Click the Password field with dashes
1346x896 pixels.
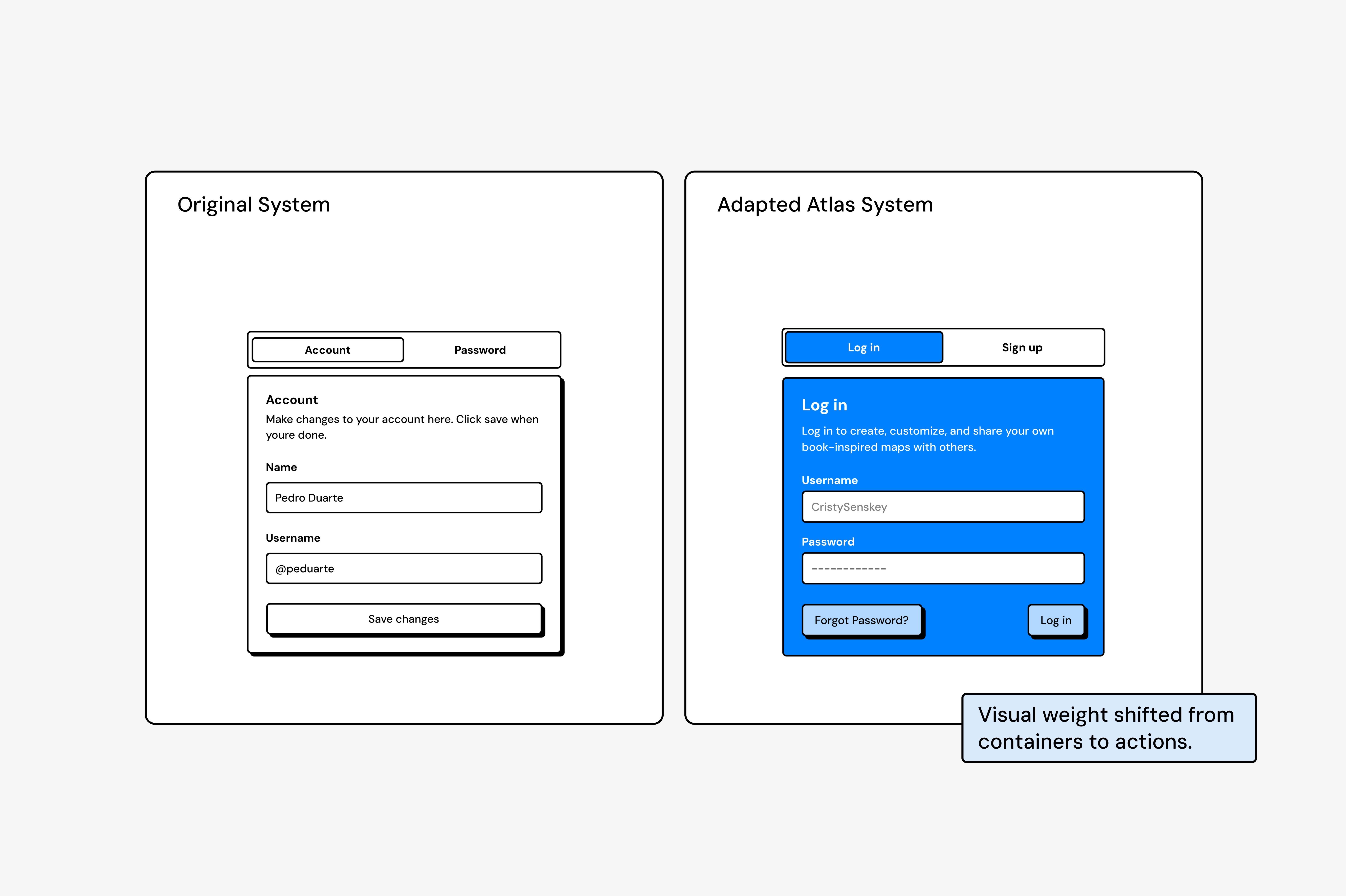click(x=943, y=569)
